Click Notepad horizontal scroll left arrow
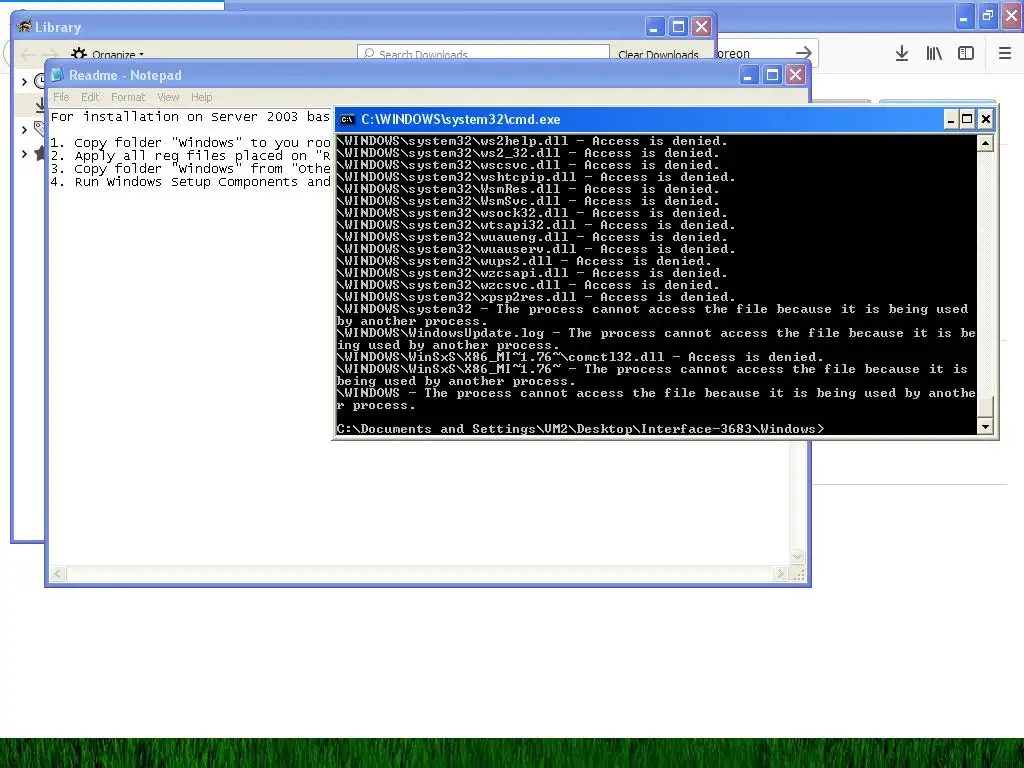 tap(57, 573)
